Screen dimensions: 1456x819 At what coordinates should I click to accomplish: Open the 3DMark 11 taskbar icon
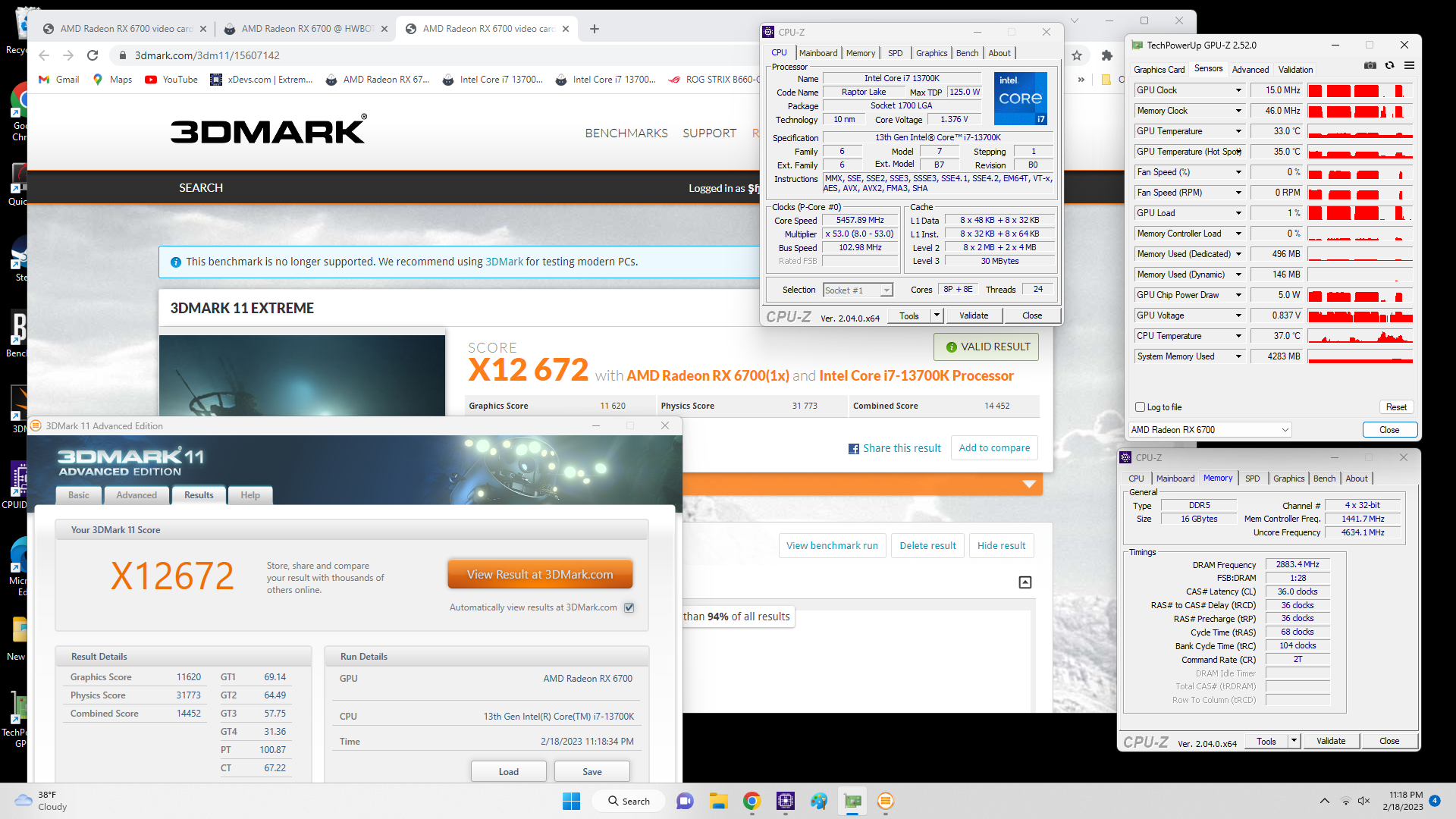(886, 801)
